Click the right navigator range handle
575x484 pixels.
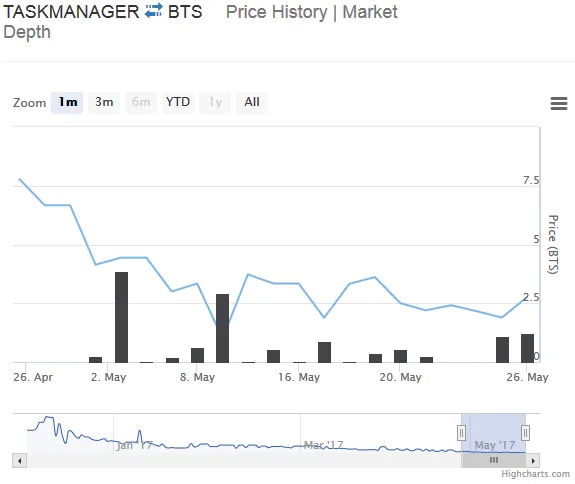click(x=525, y=433)
